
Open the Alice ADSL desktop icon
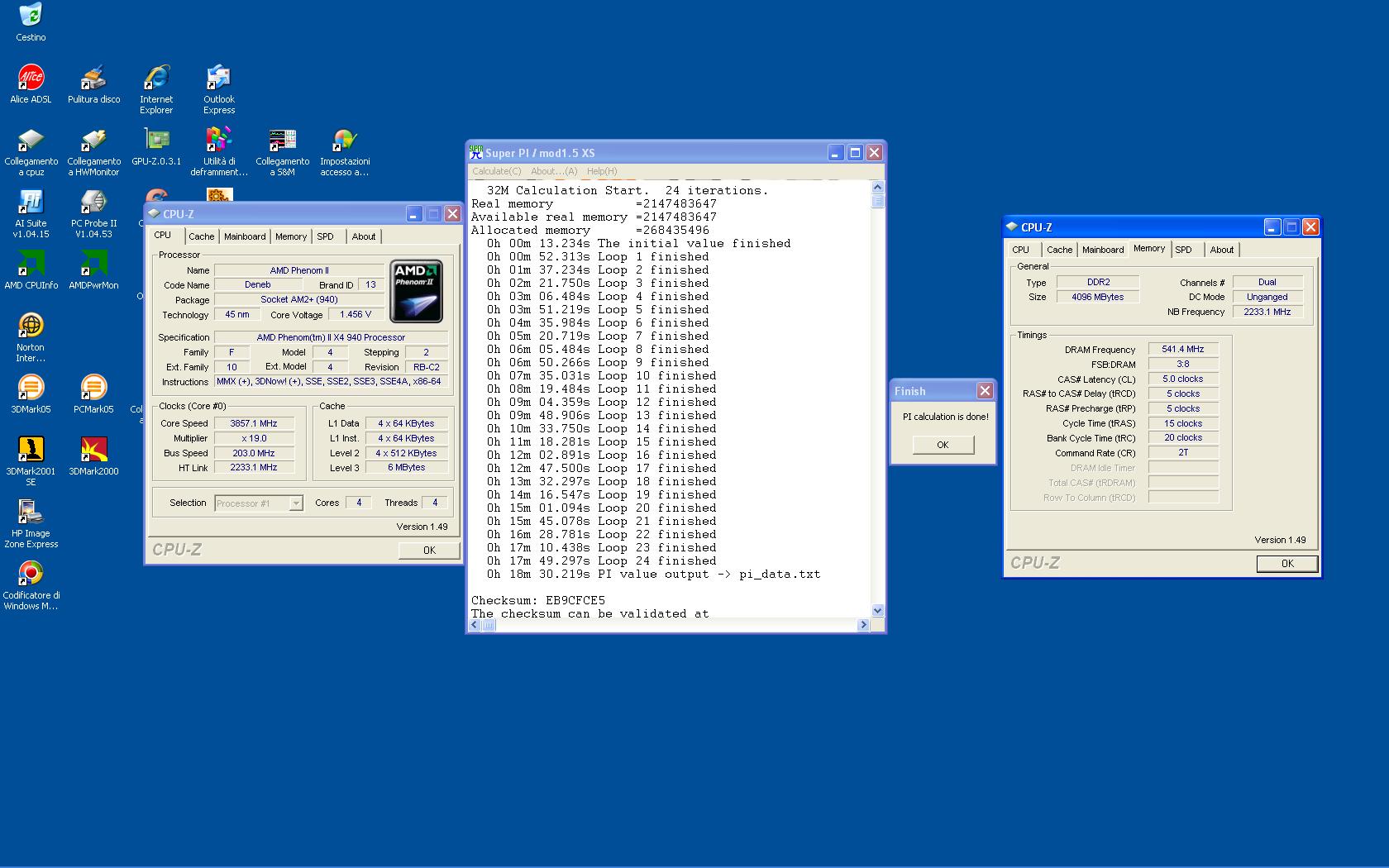[31, 83]
